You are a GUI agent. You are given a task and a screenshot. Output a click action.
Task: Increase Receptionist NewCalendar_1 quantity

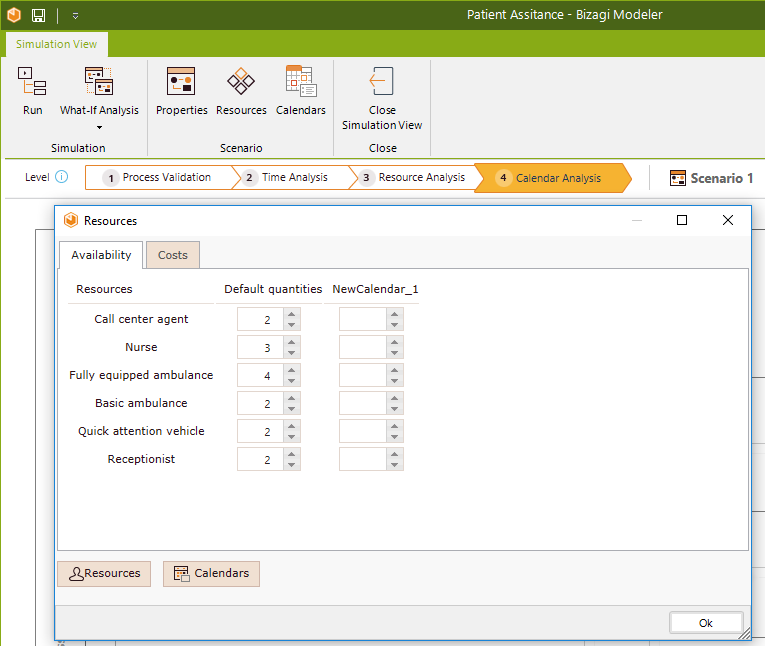tap(394, 454)
